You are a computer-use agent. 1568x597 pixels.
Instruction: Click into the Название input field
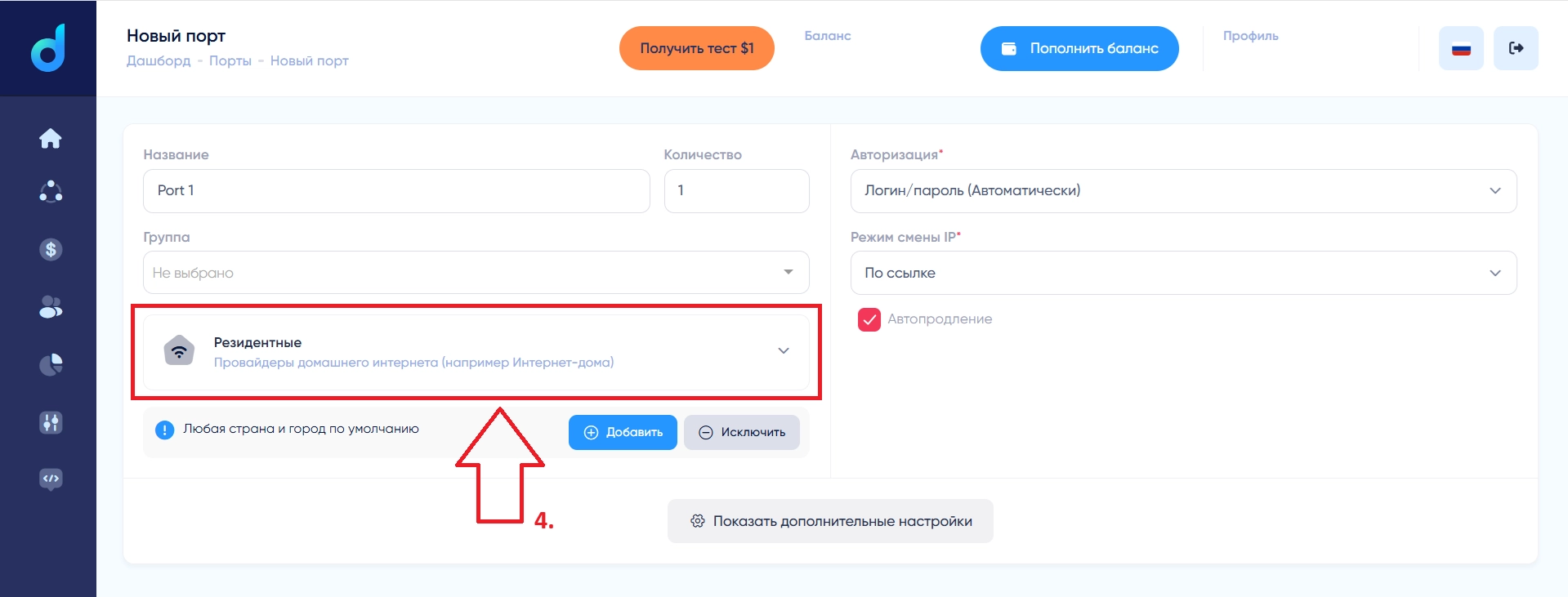click(x=396, y=191)
